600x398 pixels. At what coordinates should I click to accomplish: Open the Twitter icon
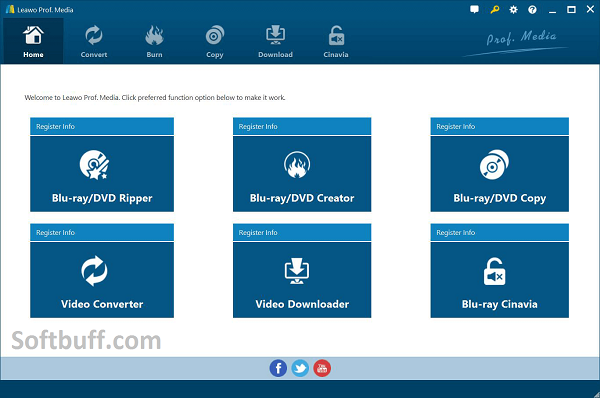[x=300, y=368]
